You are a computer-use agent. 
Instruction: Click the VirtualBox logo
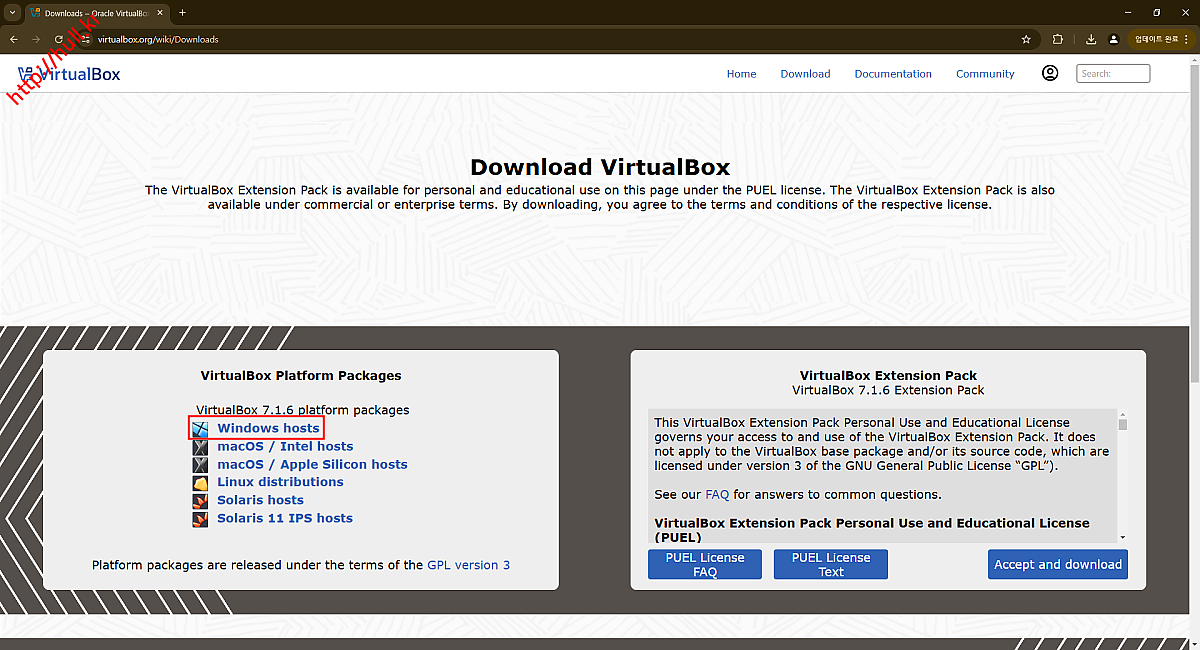69,74
